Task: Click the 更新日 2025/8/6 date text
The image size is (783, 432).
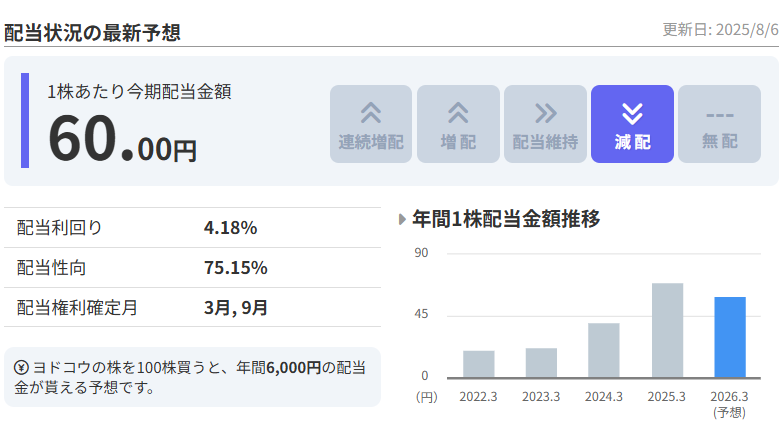Action: click(720, 30)
